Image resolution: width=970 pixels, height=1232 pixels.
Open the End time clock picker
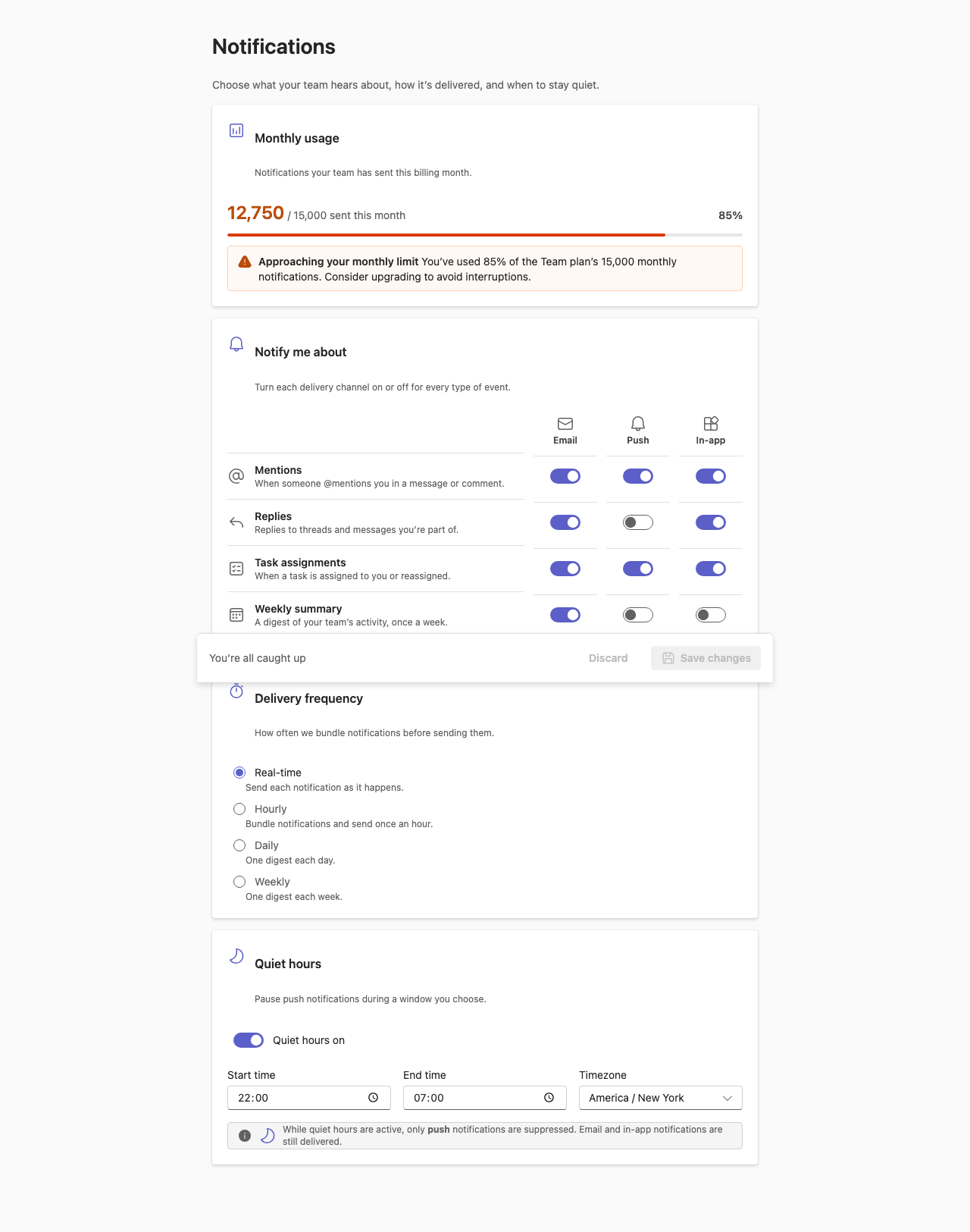549,1098
